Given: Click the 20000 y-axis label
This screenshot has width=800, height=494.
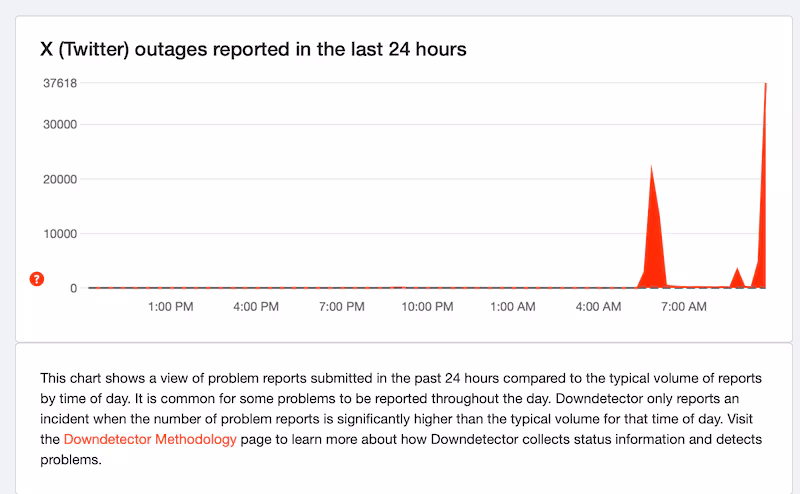Looking at the screenshot, I should click(x=60, y=180).
